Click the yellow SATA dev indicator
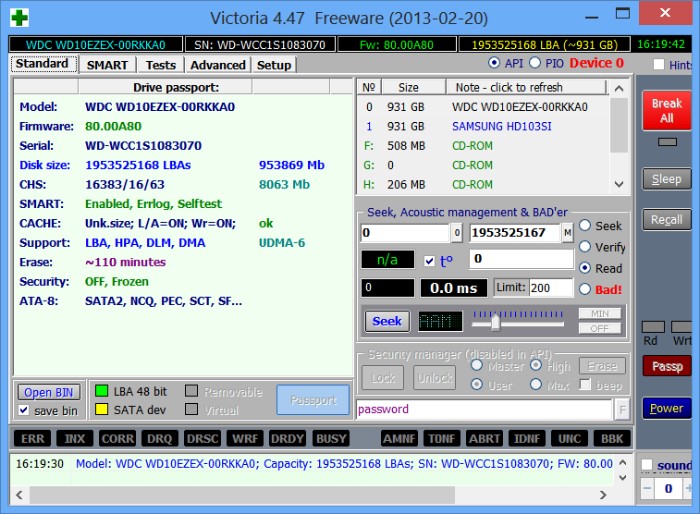The height and width of the screenshot is (514, 700). (x=101, y=409)
